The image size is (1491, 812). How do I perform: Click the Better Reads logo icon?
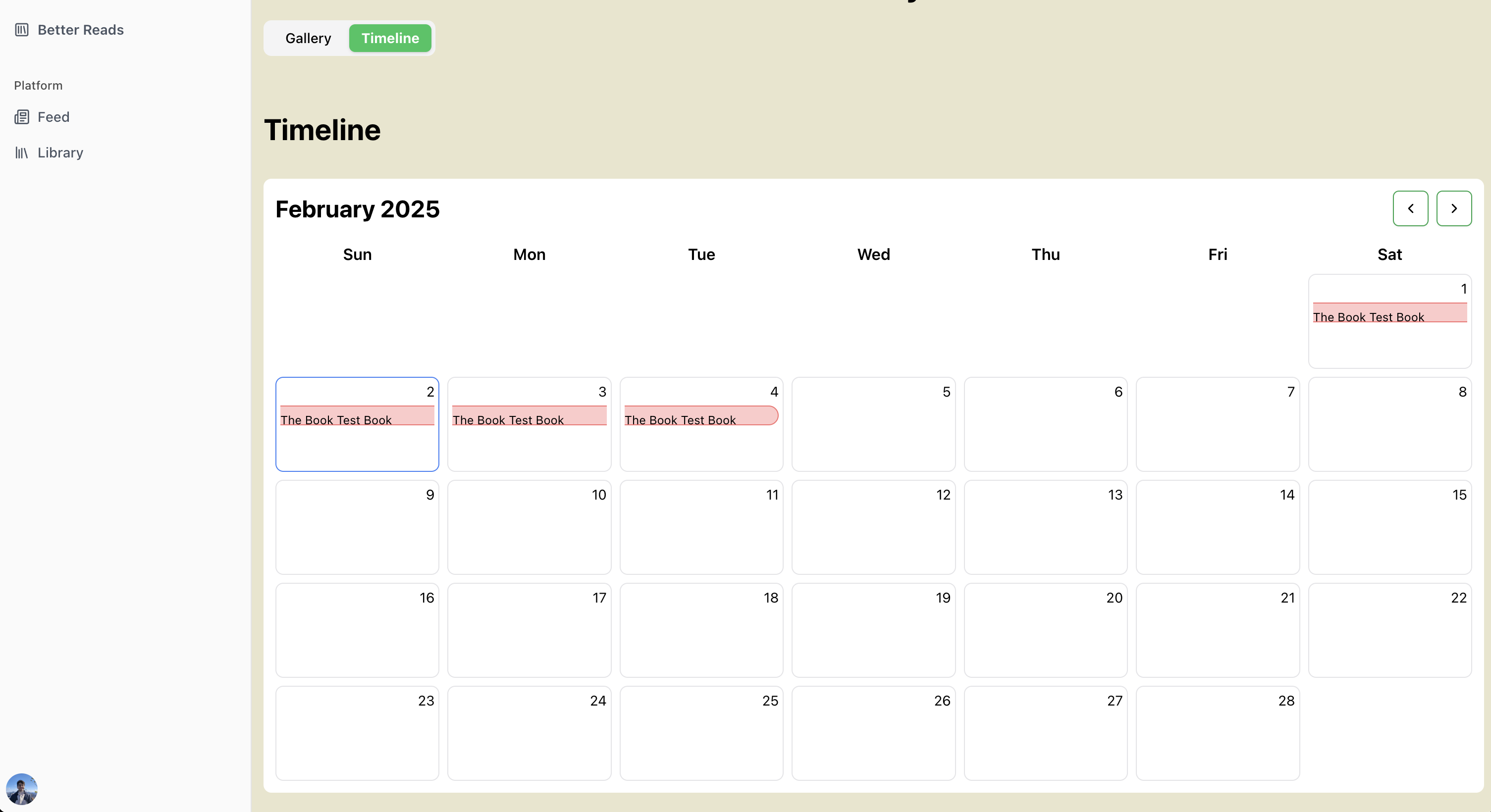click(x=21, y=30)
